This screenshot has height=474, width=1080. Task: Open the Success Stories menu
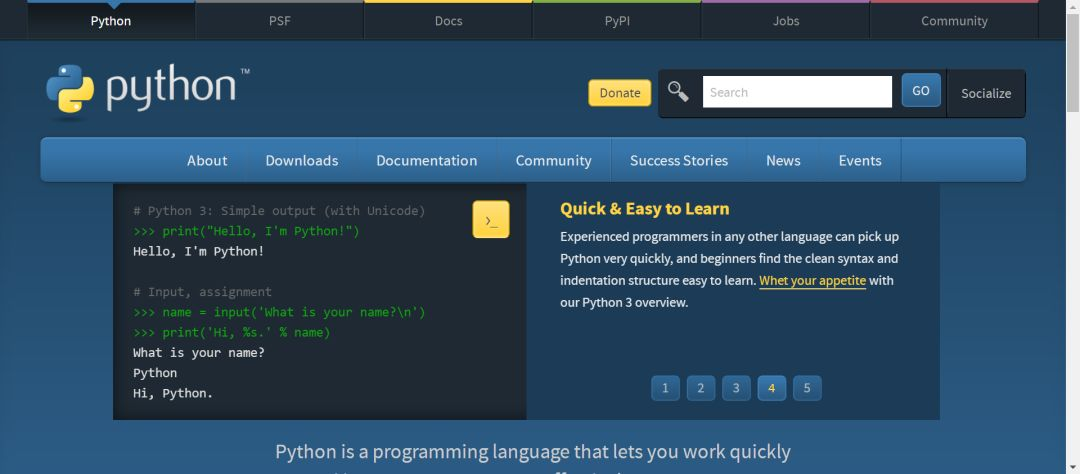pyautogui.click(x=678, y=161)
